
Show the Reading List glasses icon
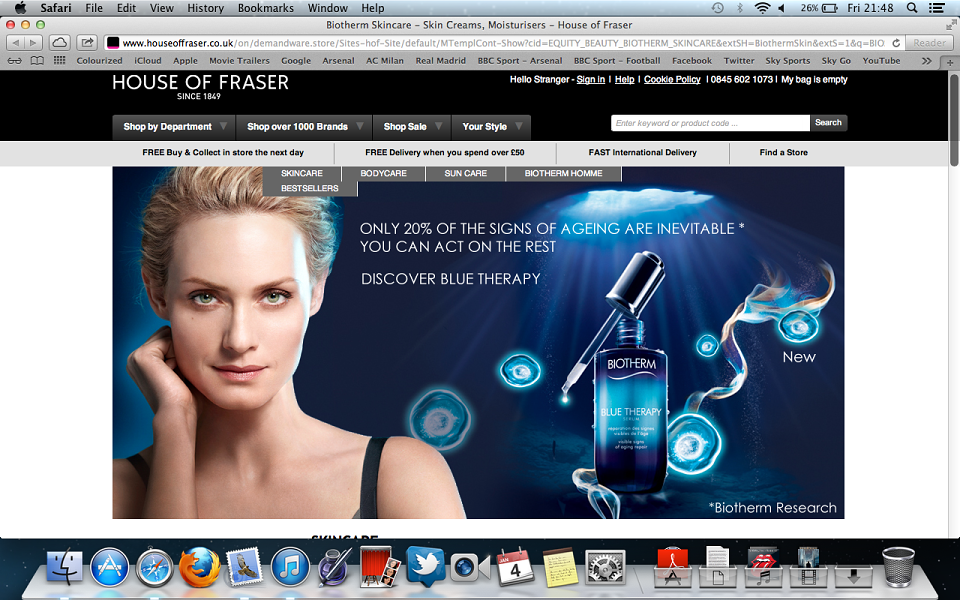pos(15,61)
